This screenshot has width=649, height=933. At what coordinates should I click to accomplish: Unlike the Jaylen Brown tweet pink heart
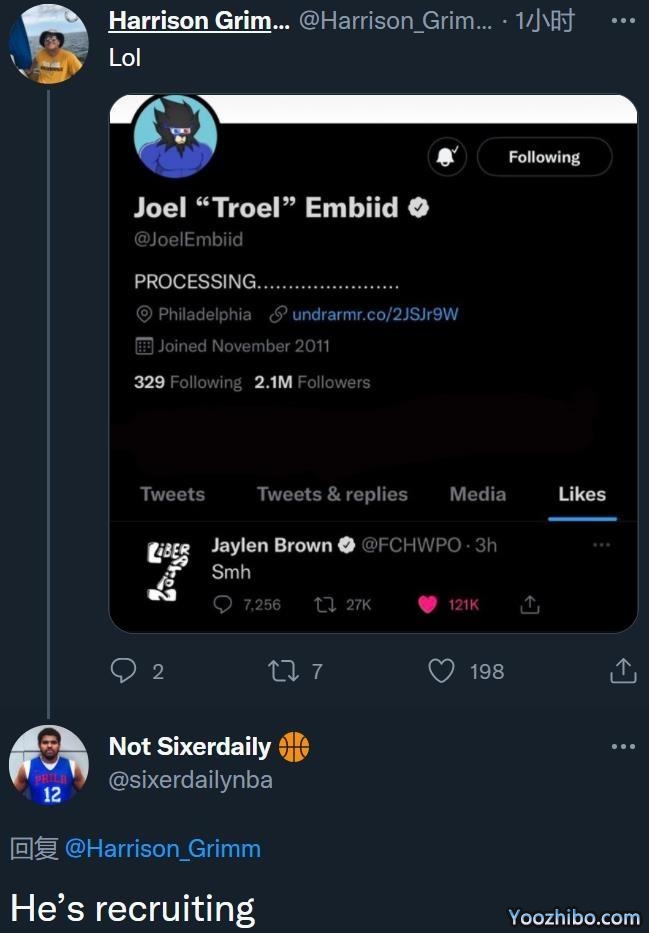tap(428, 604)
